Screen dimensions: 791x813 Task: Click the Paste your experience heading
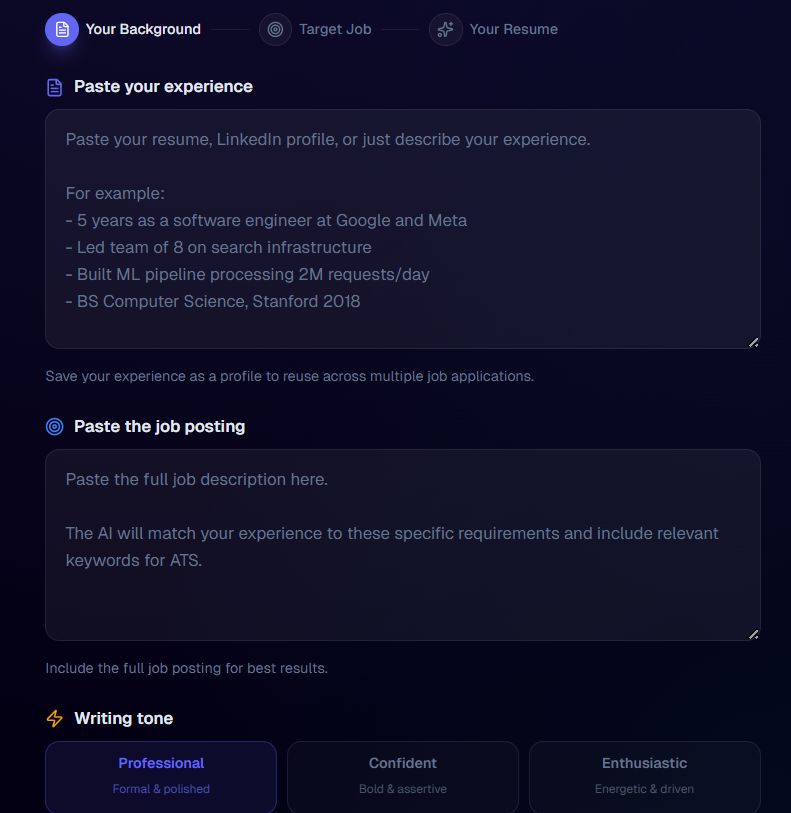pyautogui.click(x=163, y=87)
